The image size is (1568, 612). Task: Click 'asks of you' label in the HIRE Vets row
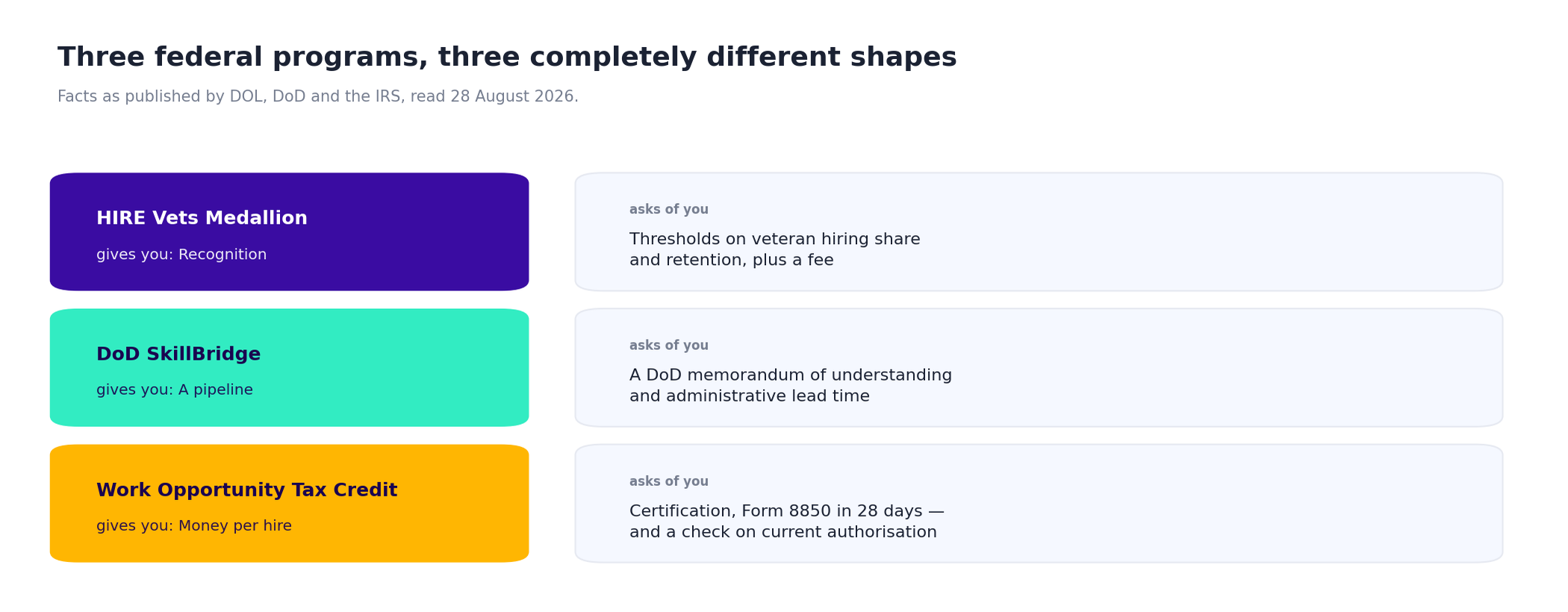pos(669,210)
